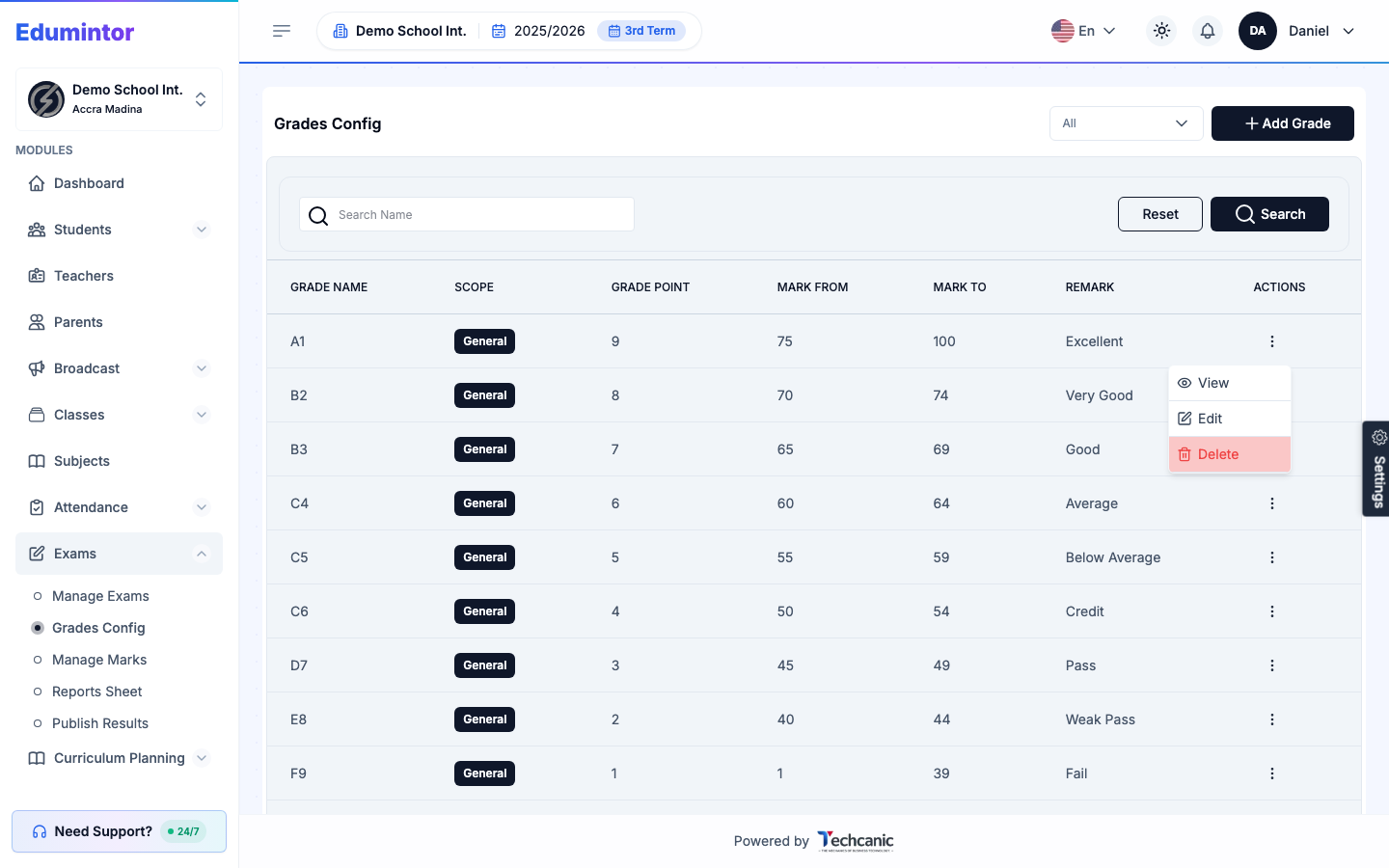Open actions menu for grade E8
The image size is (1389, 868).
tap(1272, 719)
